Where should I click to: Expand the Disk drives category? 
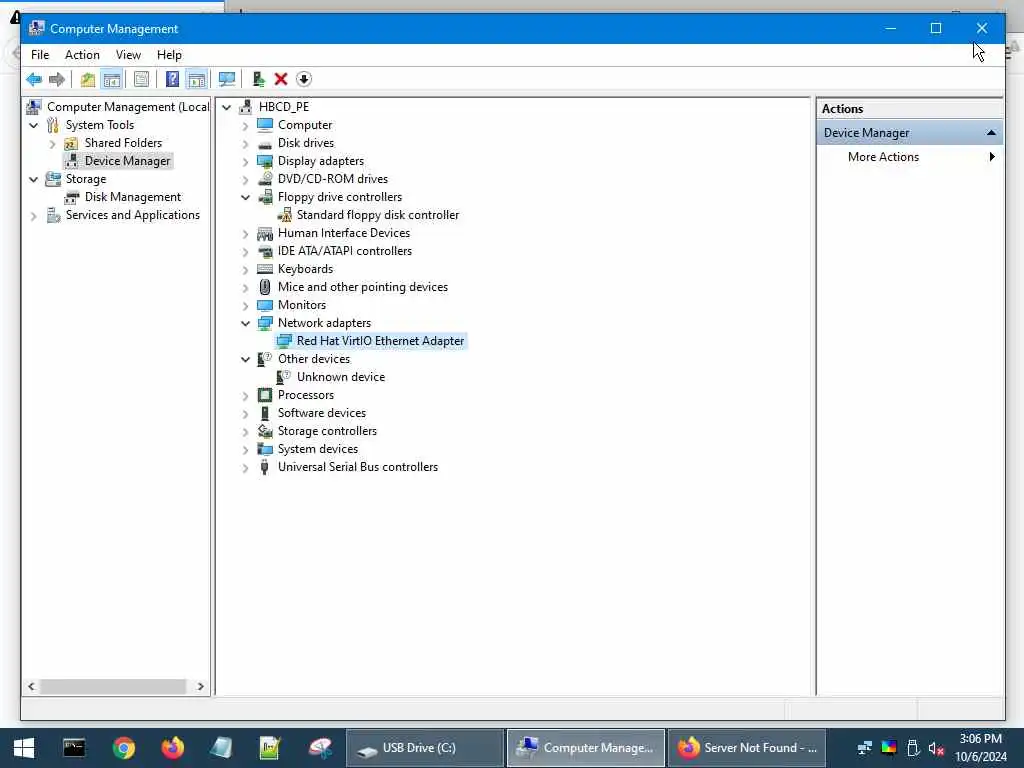point(246,144)
